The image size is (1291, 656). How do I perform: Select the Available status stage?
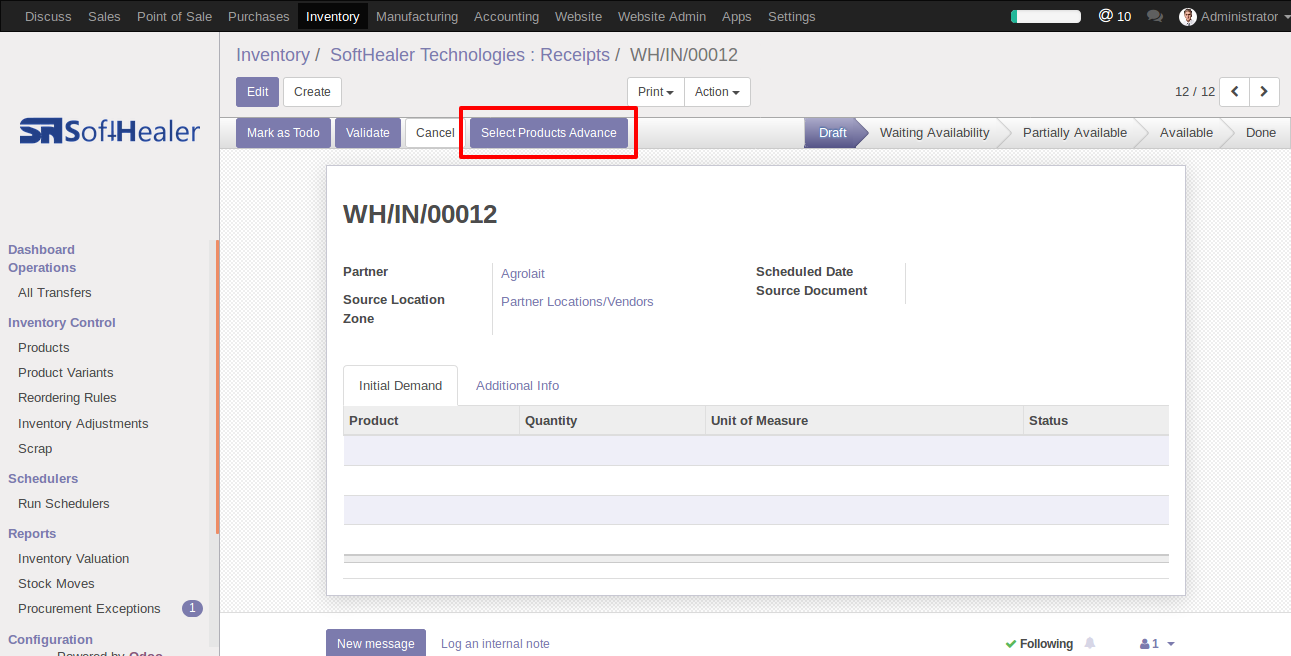click(x=1186, y=133)
